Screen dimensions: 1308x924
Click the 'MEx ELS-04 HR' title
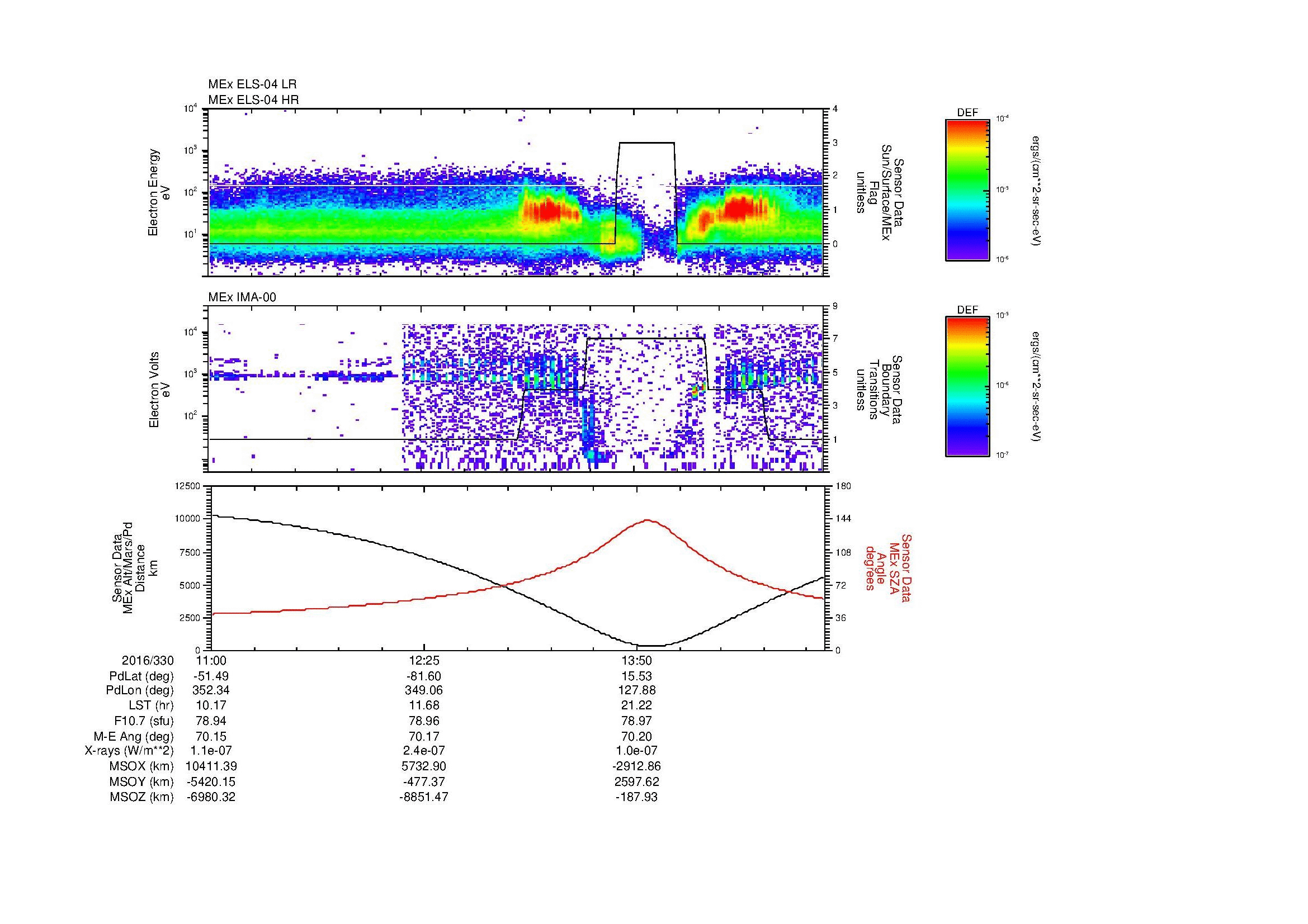tap(253, 99)
